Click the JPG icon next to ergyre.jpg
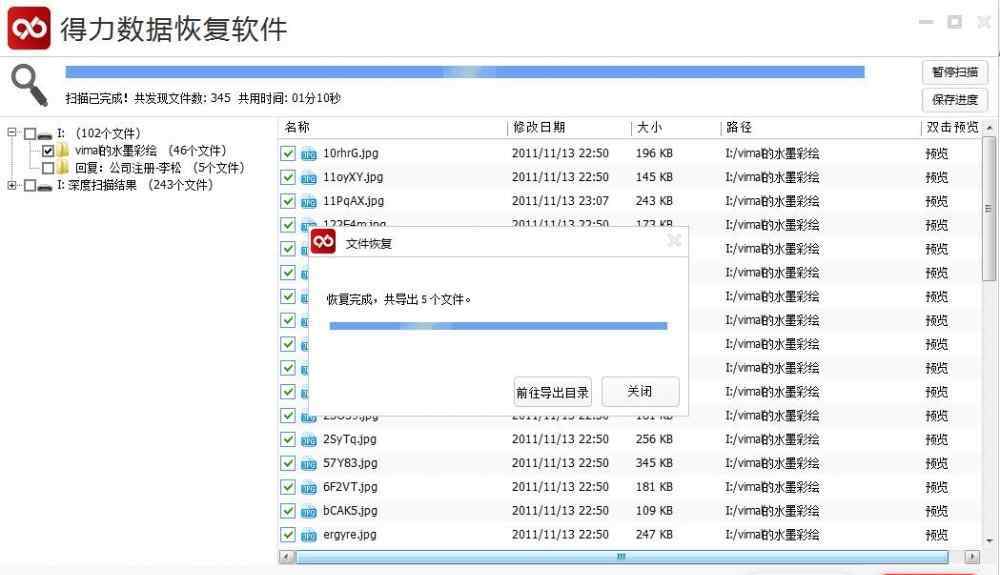Image resolution: width=1000 pixels, height=575 pixels. (x=309, y=535)
